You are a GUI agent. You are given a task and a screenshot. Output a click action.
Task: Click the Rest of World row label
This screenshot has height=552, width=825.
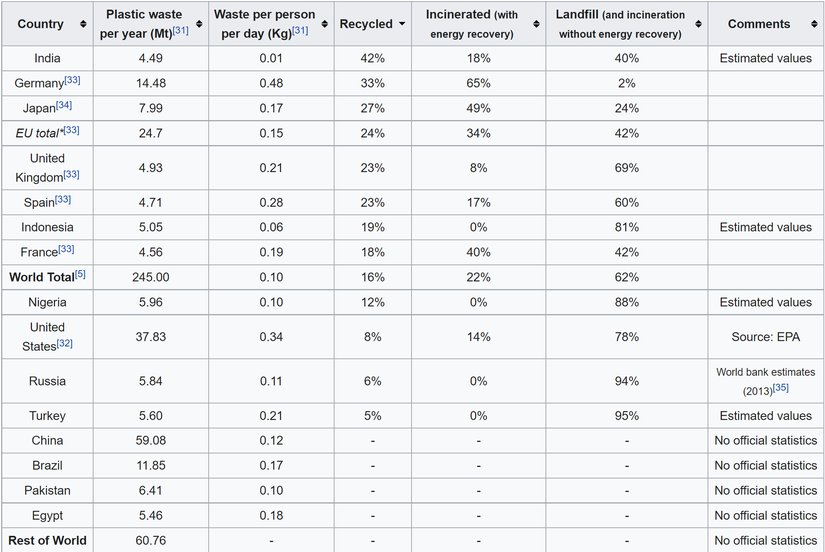point(47,540)
